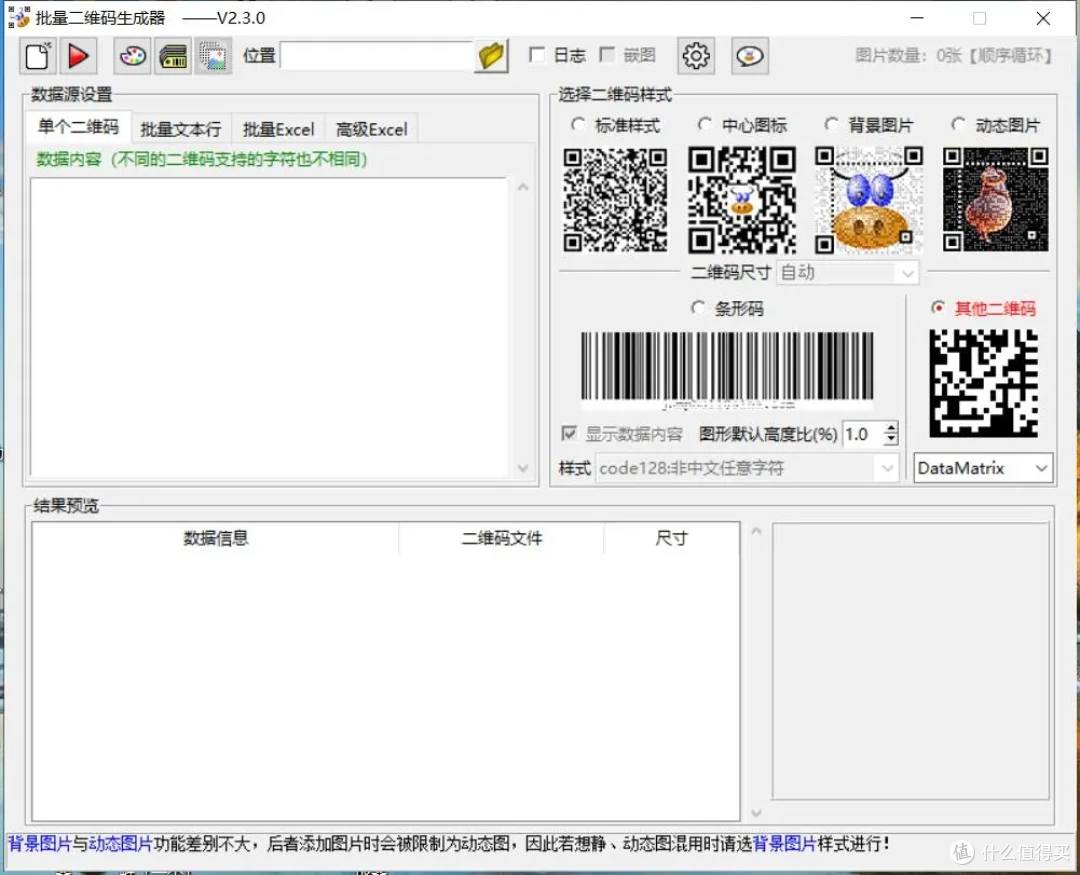
Task: Click the center-icon QR sample thumbnail
Action: coord(742,200)
